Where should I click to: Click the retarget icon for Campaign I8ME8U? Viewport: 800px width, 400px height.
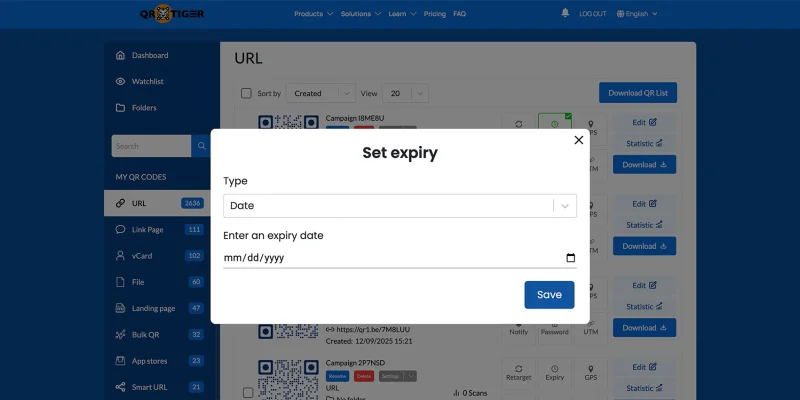(x=518, y=124)
